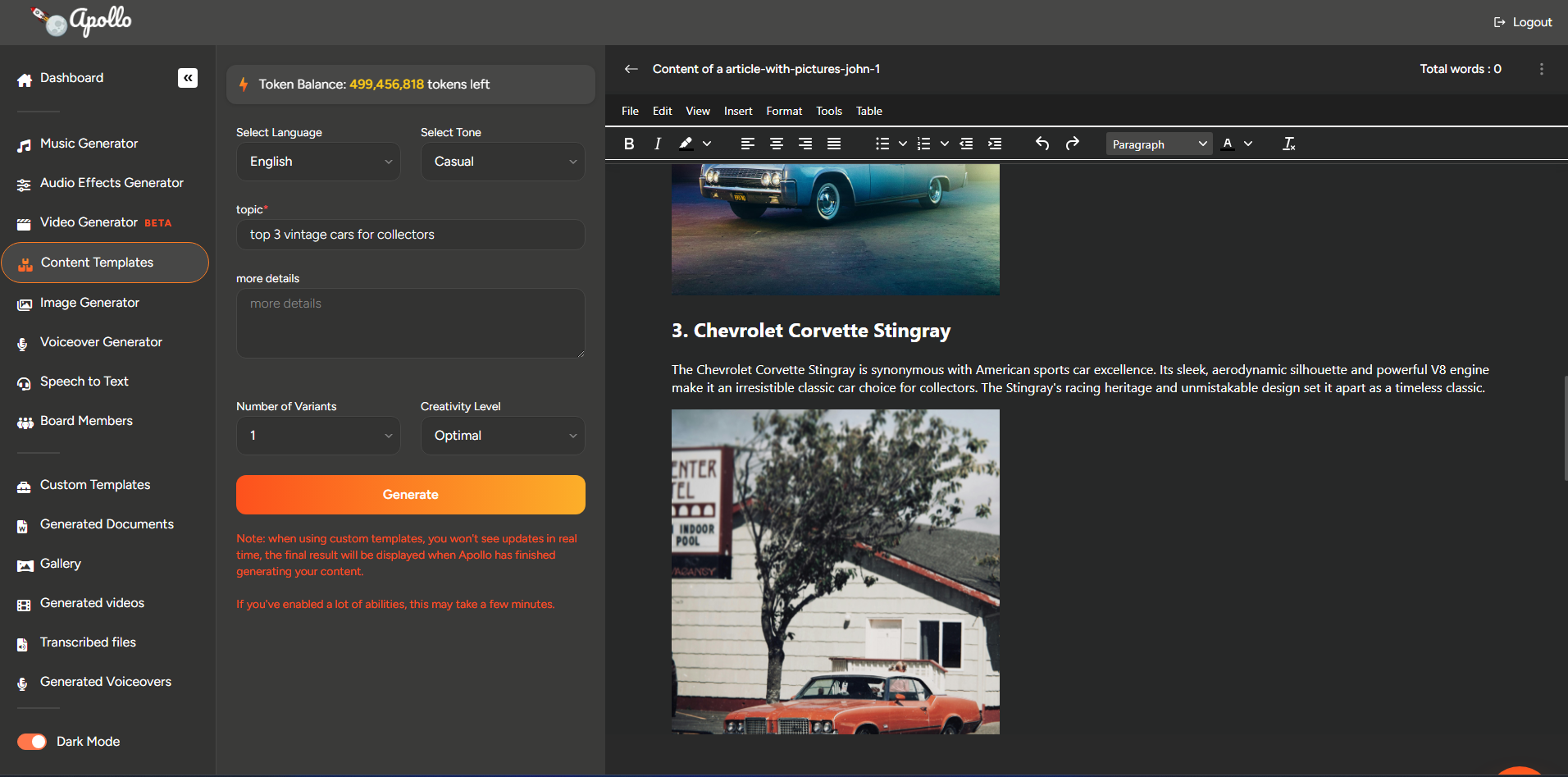The height and width of the screenshot is (777, 1568).
Task: Click the Total words counter
Action: point(1461,69)
